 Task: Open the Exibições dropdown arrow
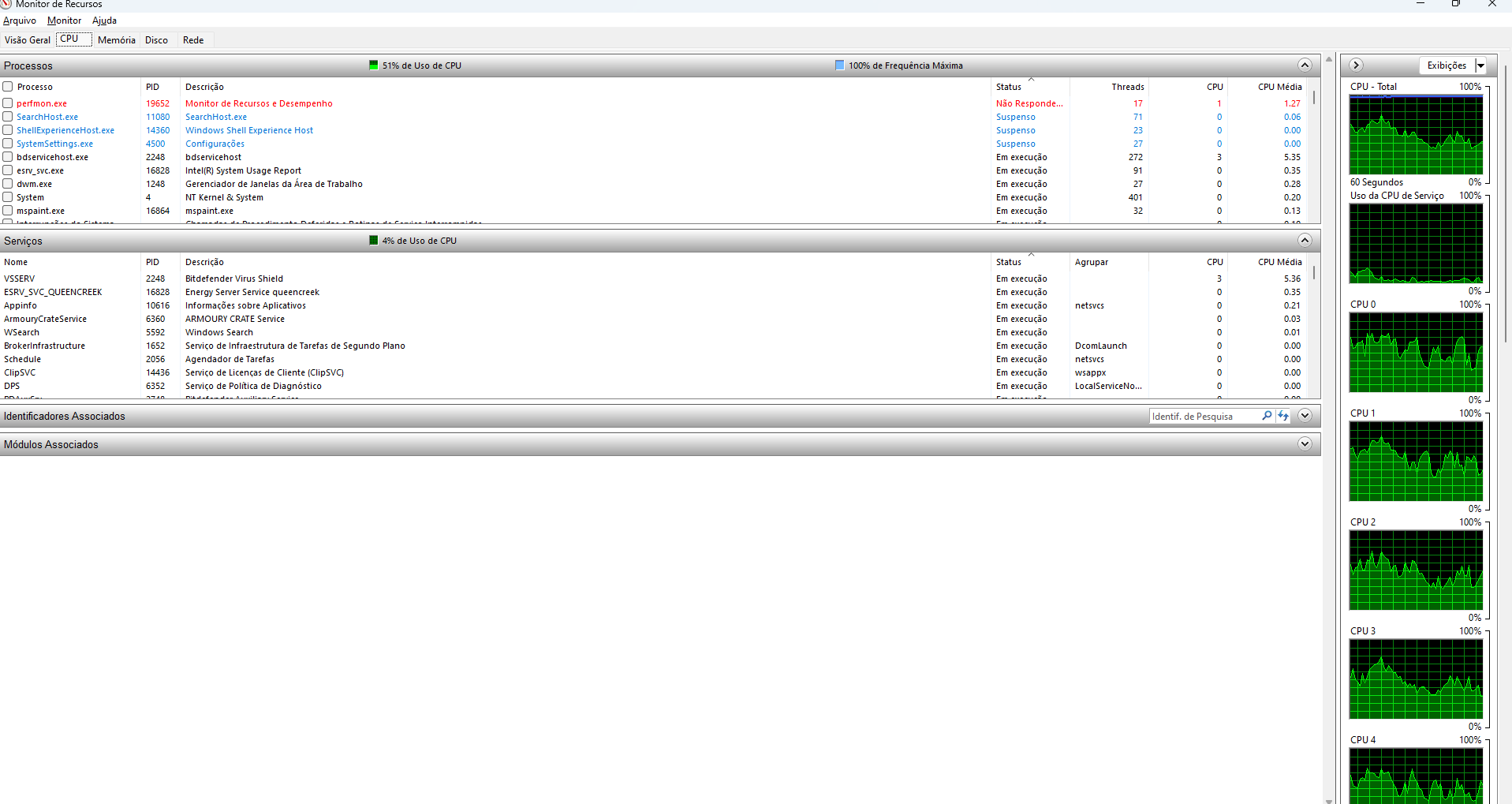coord(1480,65)
